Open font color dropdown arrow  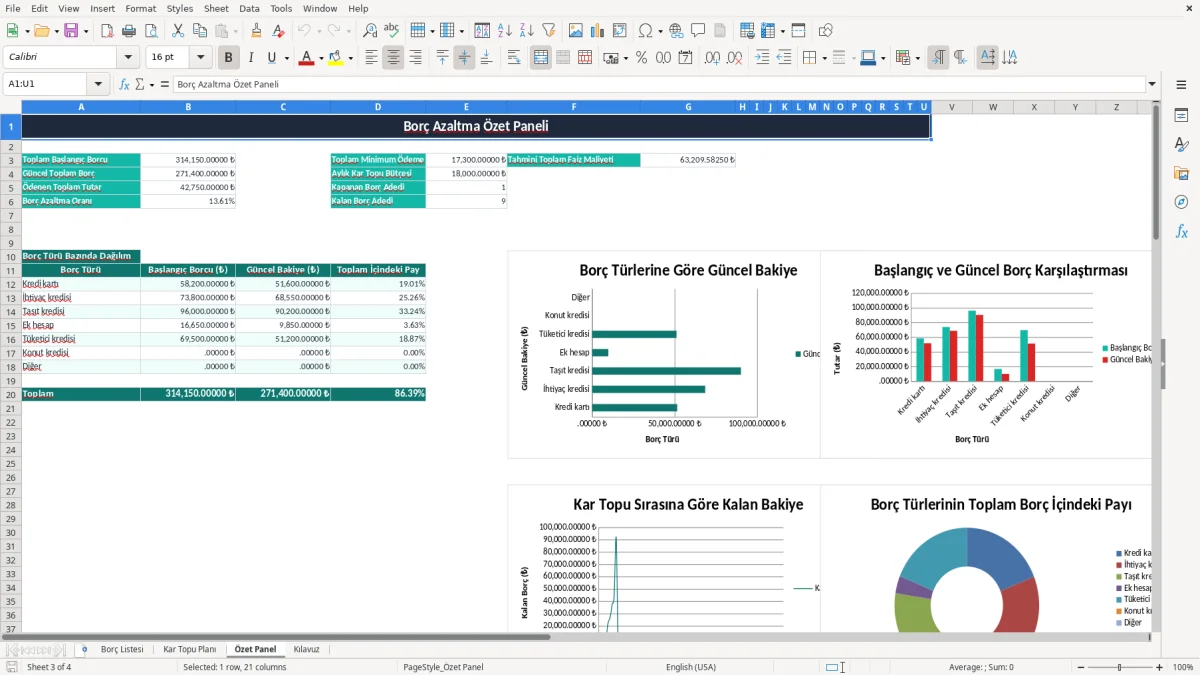pos(320,58)
